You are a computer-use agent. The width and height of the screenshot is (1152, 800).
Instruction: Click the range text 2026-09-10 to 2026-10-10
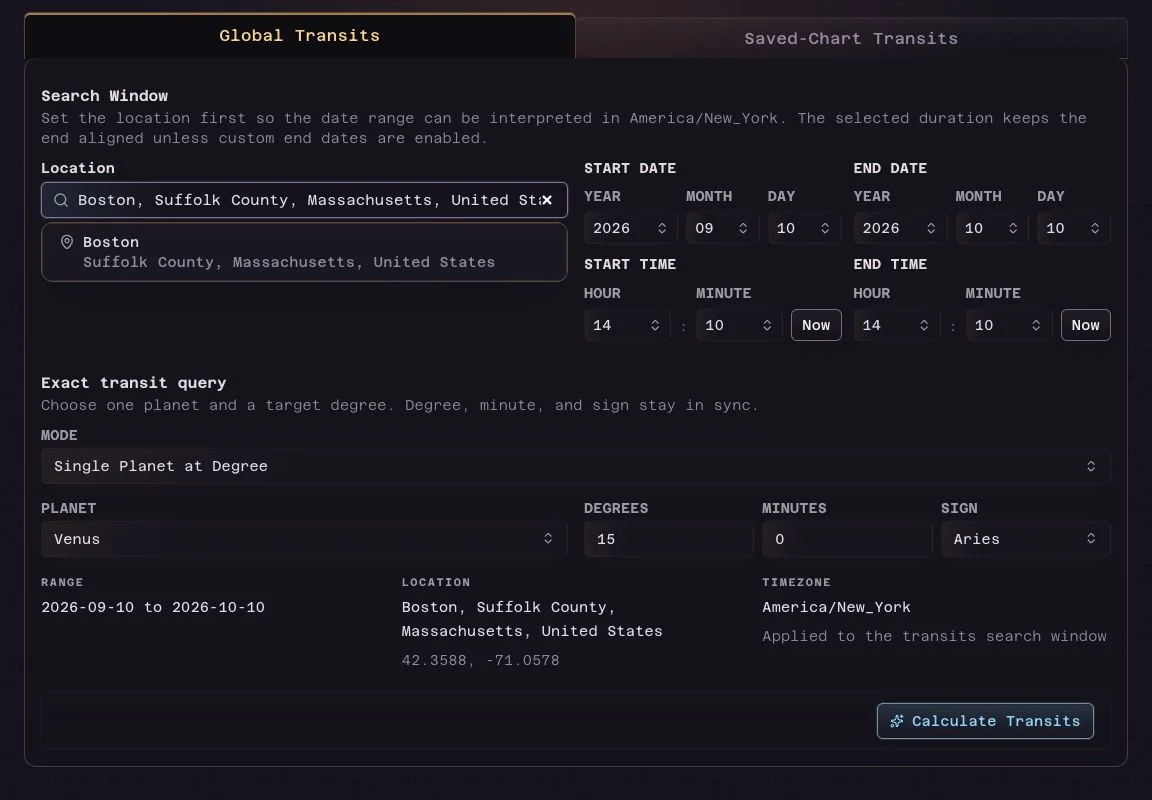point(153,608)
